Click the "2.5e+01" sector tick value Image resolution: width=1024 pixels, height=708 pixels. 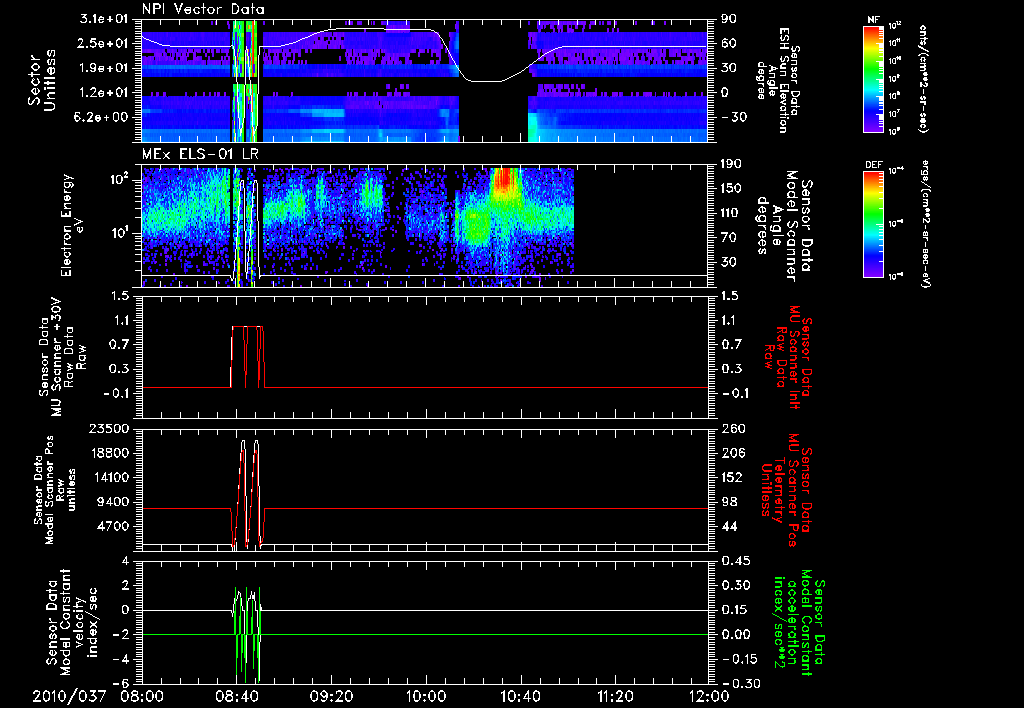pos(104,43)
